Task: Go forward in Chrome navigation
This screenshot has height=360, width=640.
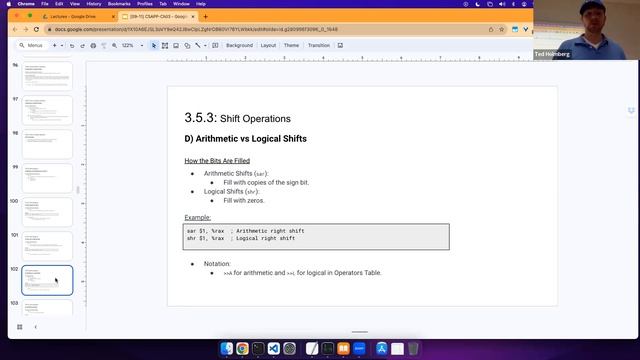Action: click(x=26, y=29)
